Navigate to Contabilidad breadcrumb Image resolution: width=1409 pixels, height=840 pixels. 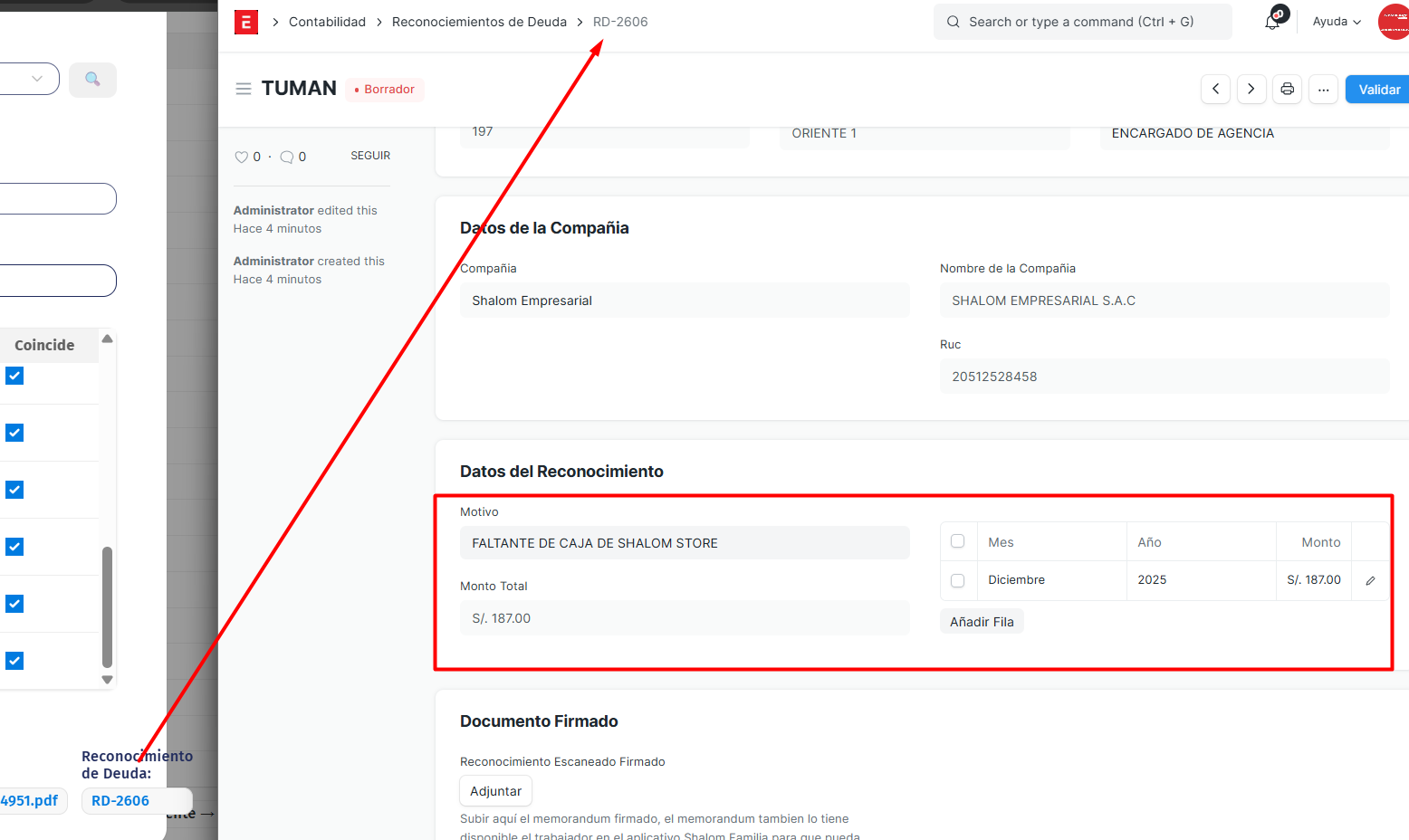click(327, 22)
